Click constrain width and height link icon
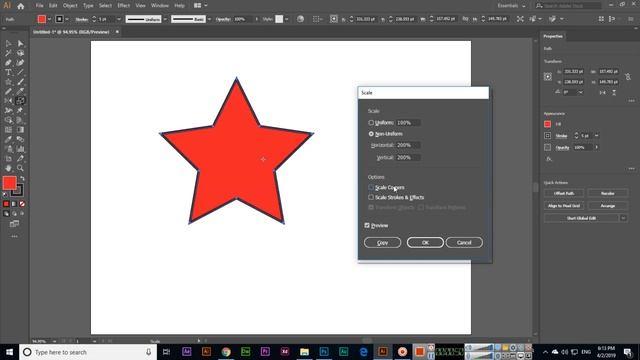 [465, 19]
